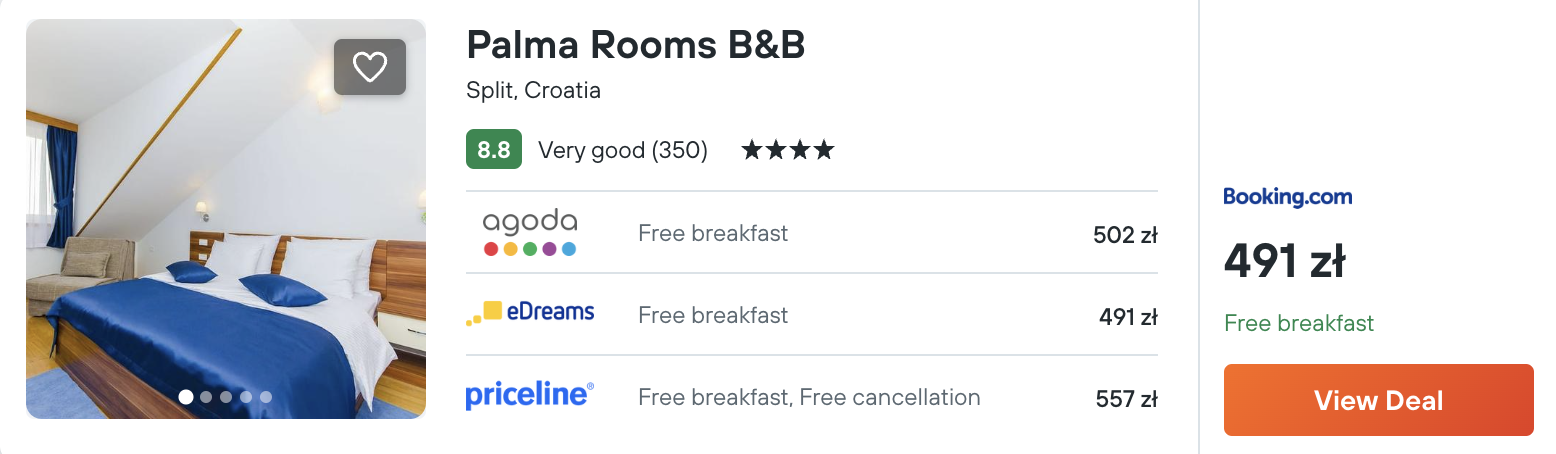Select the agoda 502 zł price
The height and width of the screenshot is (454, 1556).
[x=1125, y=235]
